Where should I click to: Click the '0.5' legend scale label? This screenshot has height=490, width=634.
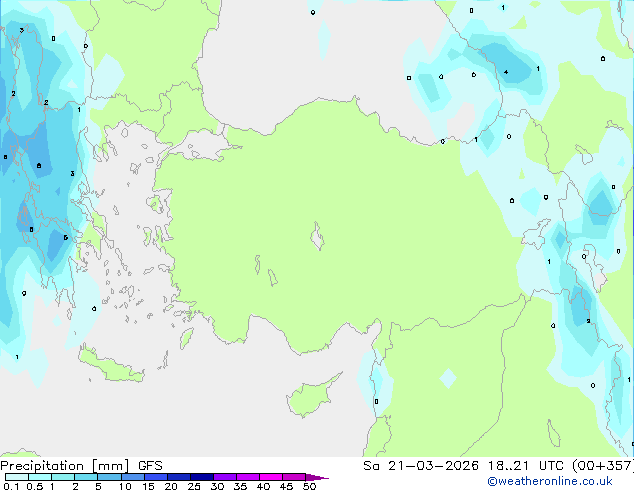35,486
